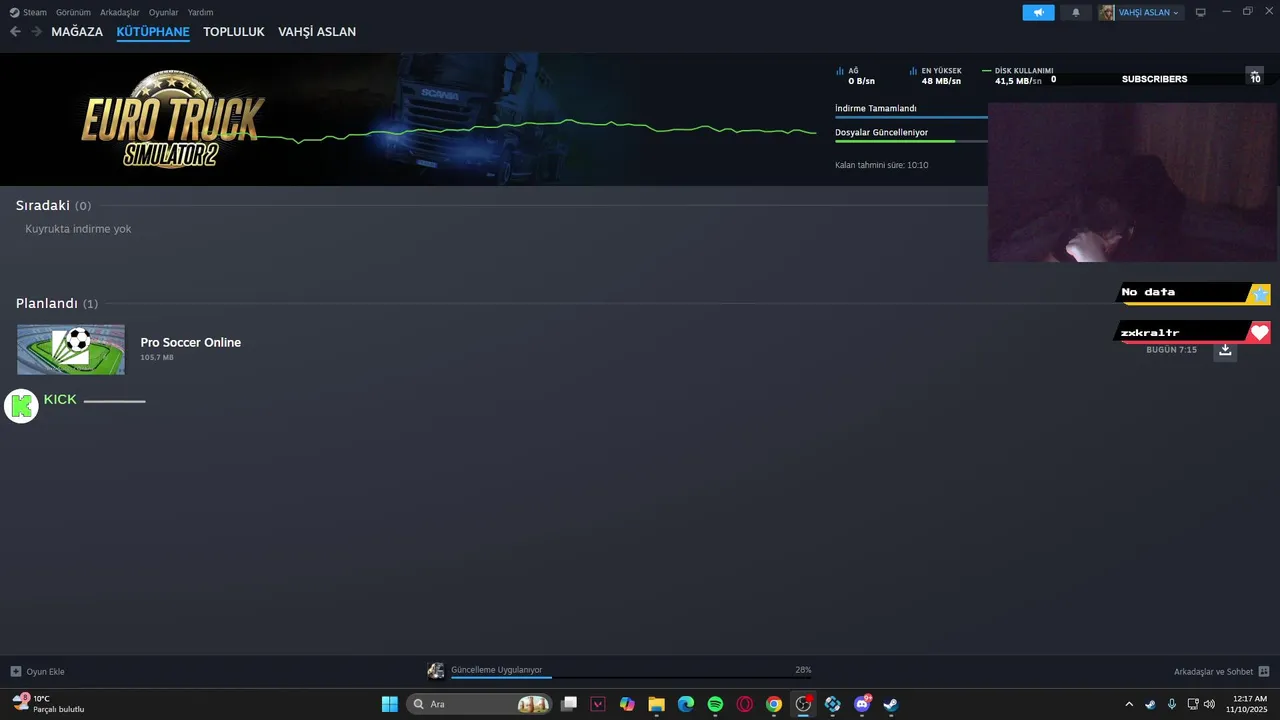The width and height of the screenshot is (1280, 720).
Task: Click the Sıradaki (0) heading
Action: pyautogui.click(x=53, y=205)
